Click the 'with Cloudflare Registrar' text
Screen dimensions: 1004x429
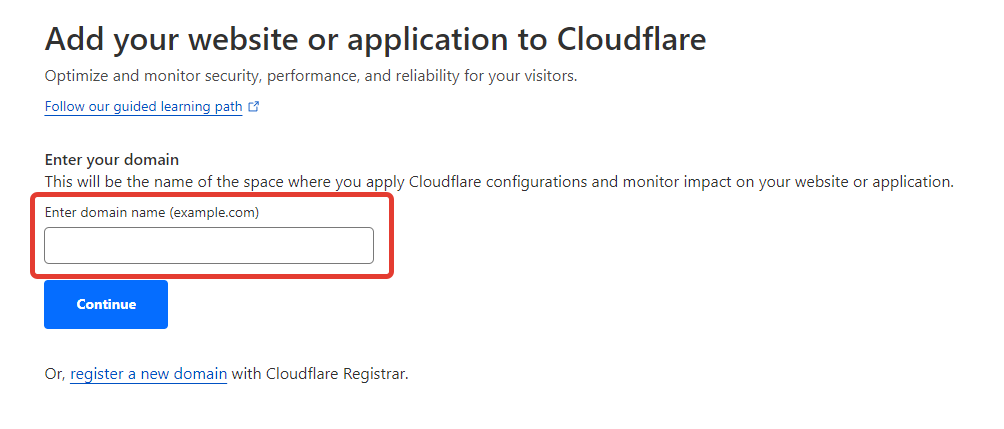point(320,374)
